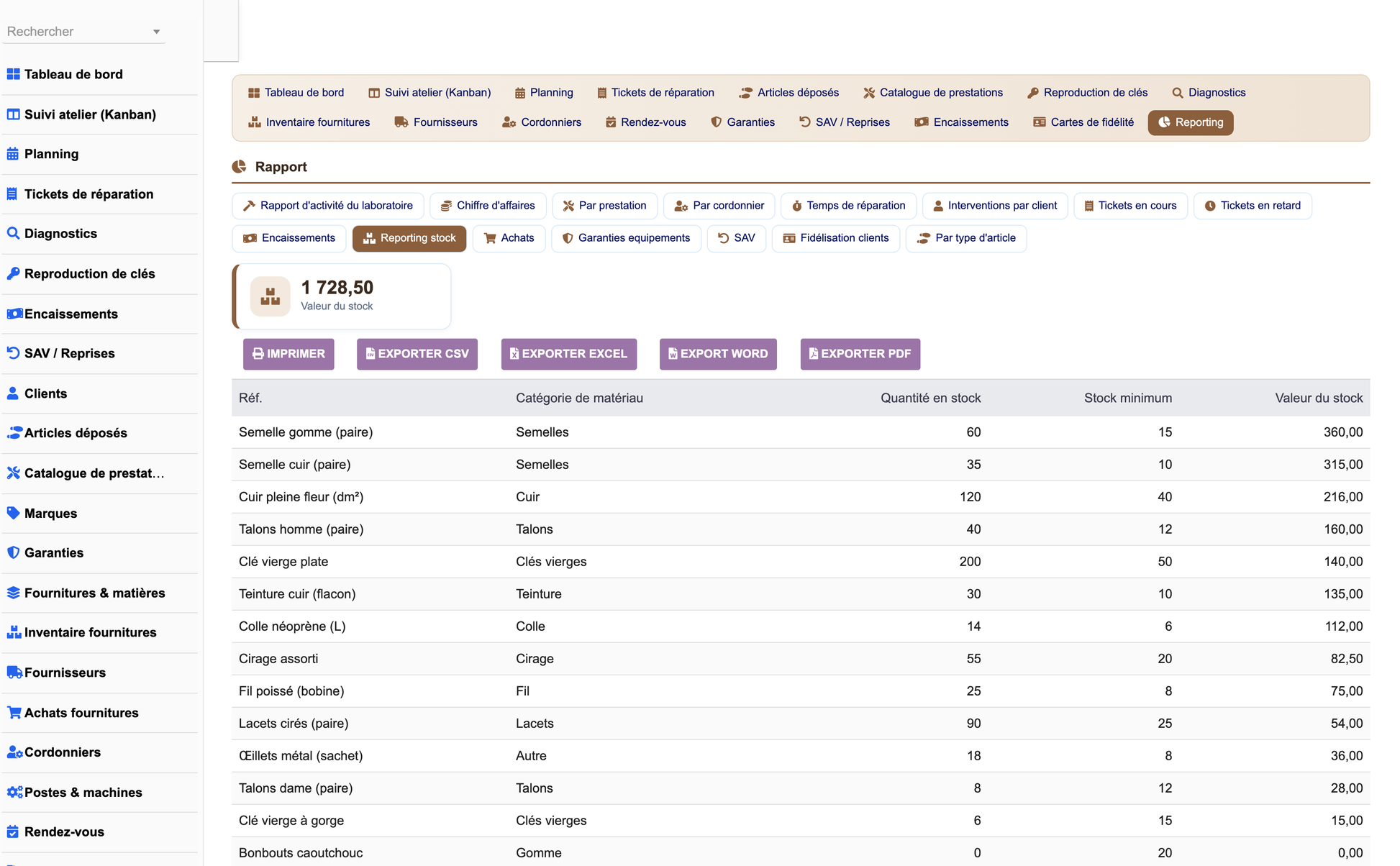Click Rendez-vous calendar-check sidebar icon
Viewport: 1400px width, 866px height.
pyautogui.click(x=12, y=831)
